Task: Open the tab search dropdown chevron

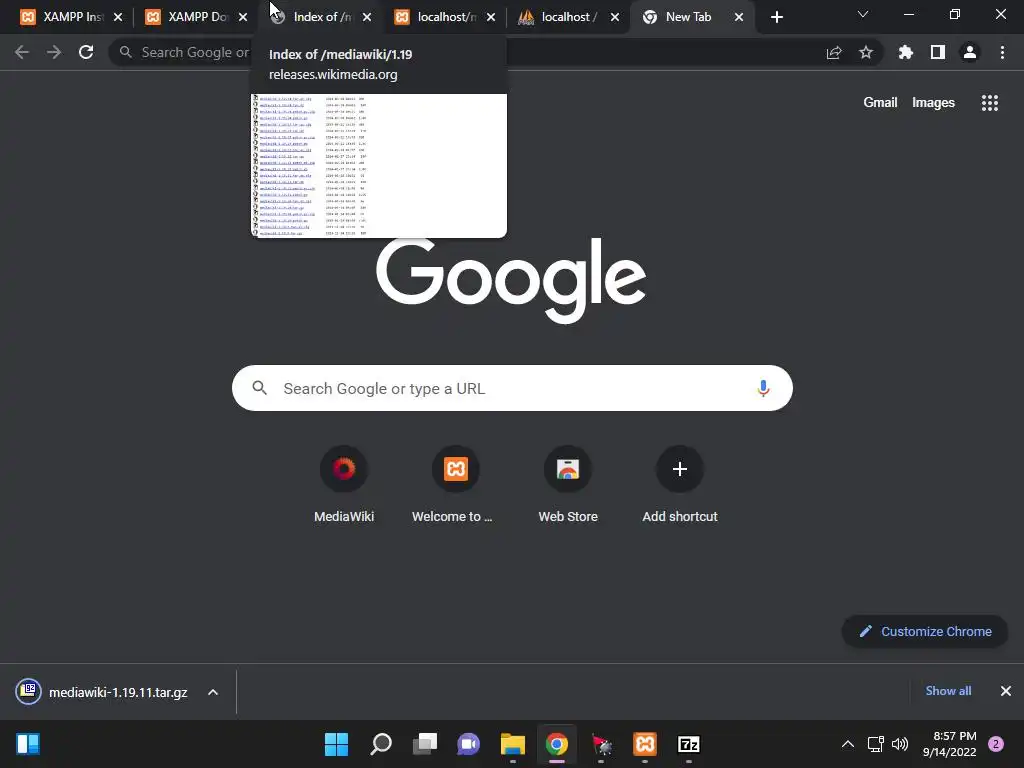Action: click(x=863, y=14)
